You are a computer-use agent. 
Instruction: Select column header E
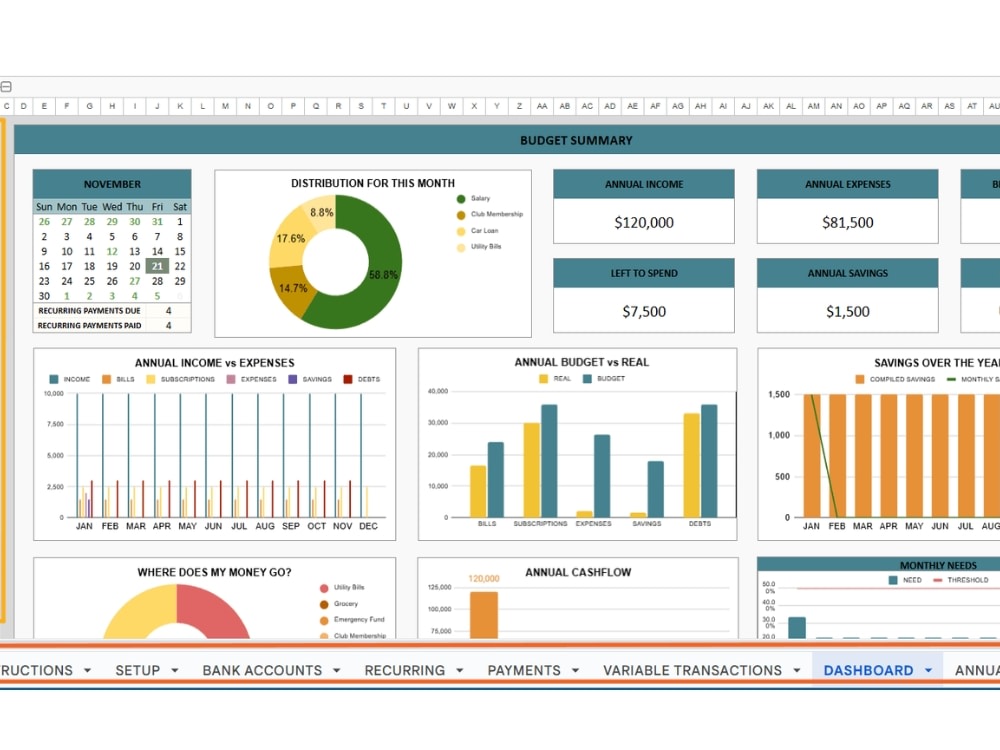tap(44, 106)
